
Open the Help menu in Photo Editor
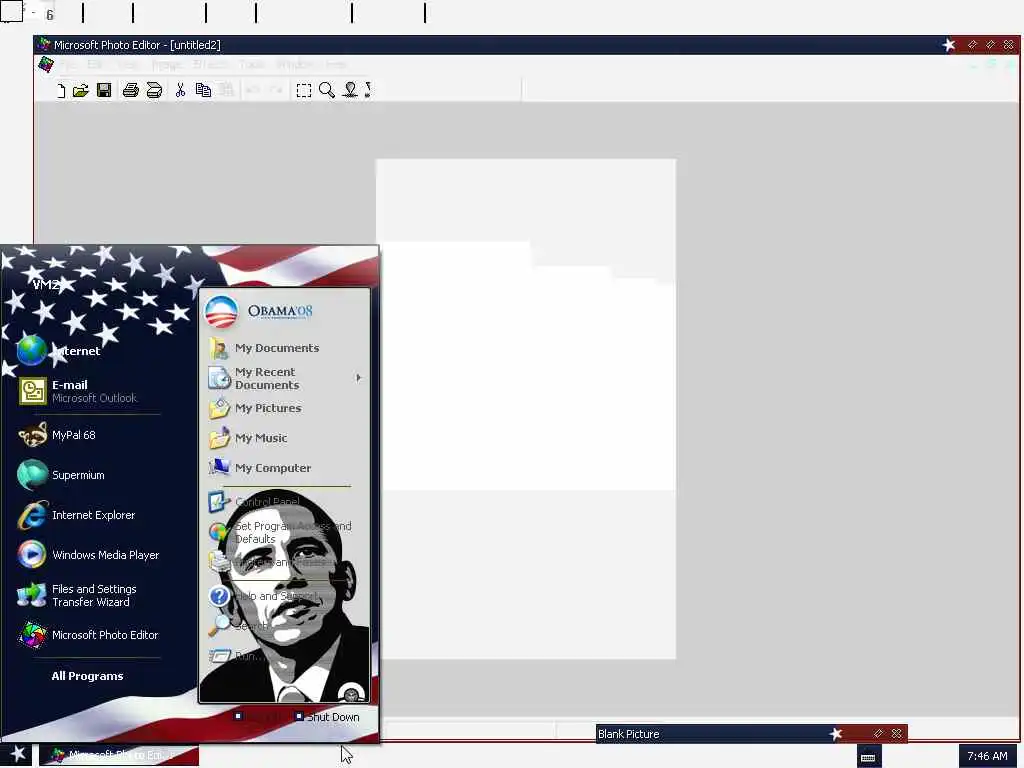pyautogui.click(x=336, y=65)
